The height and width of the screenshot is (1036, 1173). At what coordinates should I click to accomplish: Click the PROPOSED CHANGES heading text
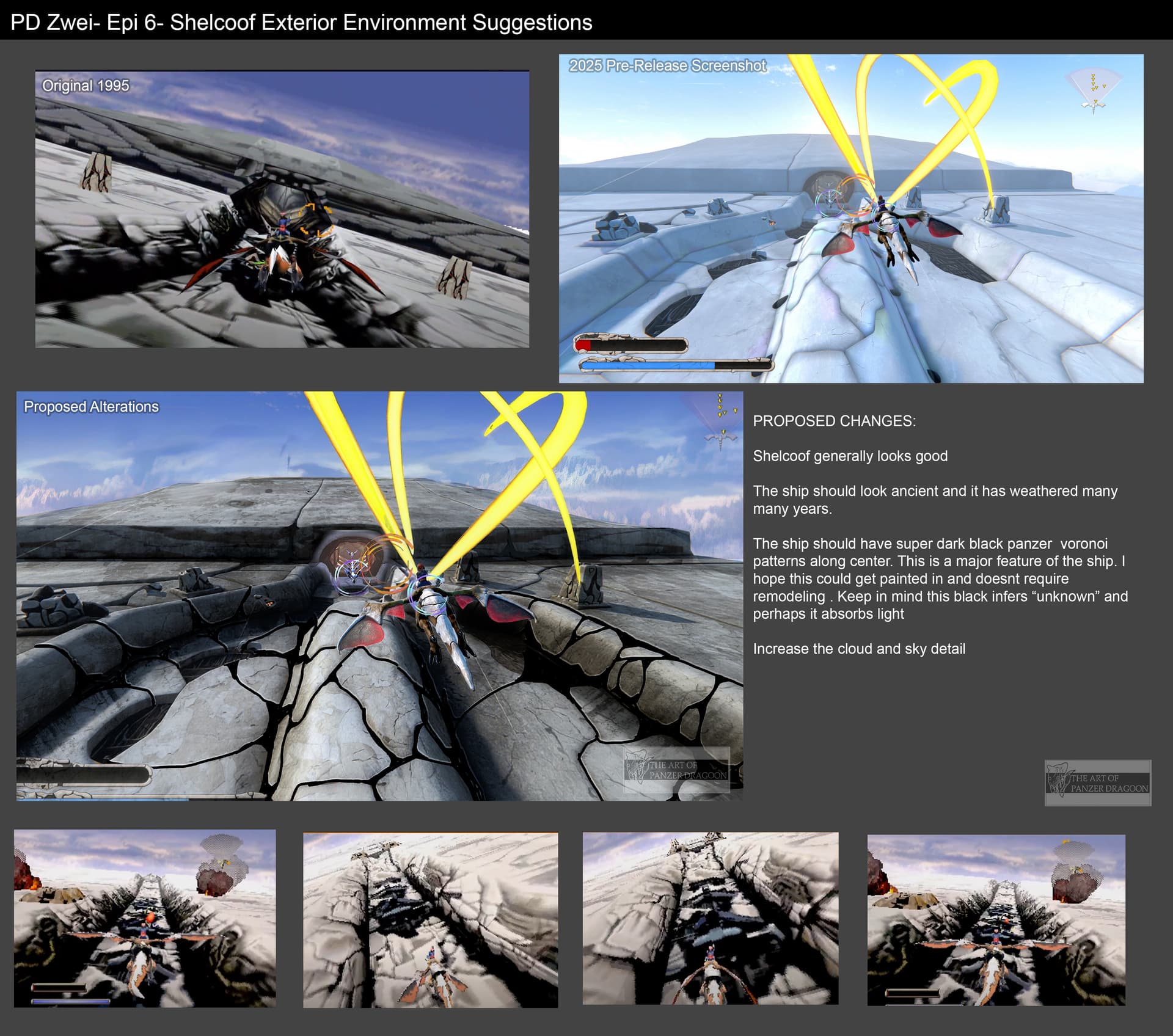coord(834,421)
